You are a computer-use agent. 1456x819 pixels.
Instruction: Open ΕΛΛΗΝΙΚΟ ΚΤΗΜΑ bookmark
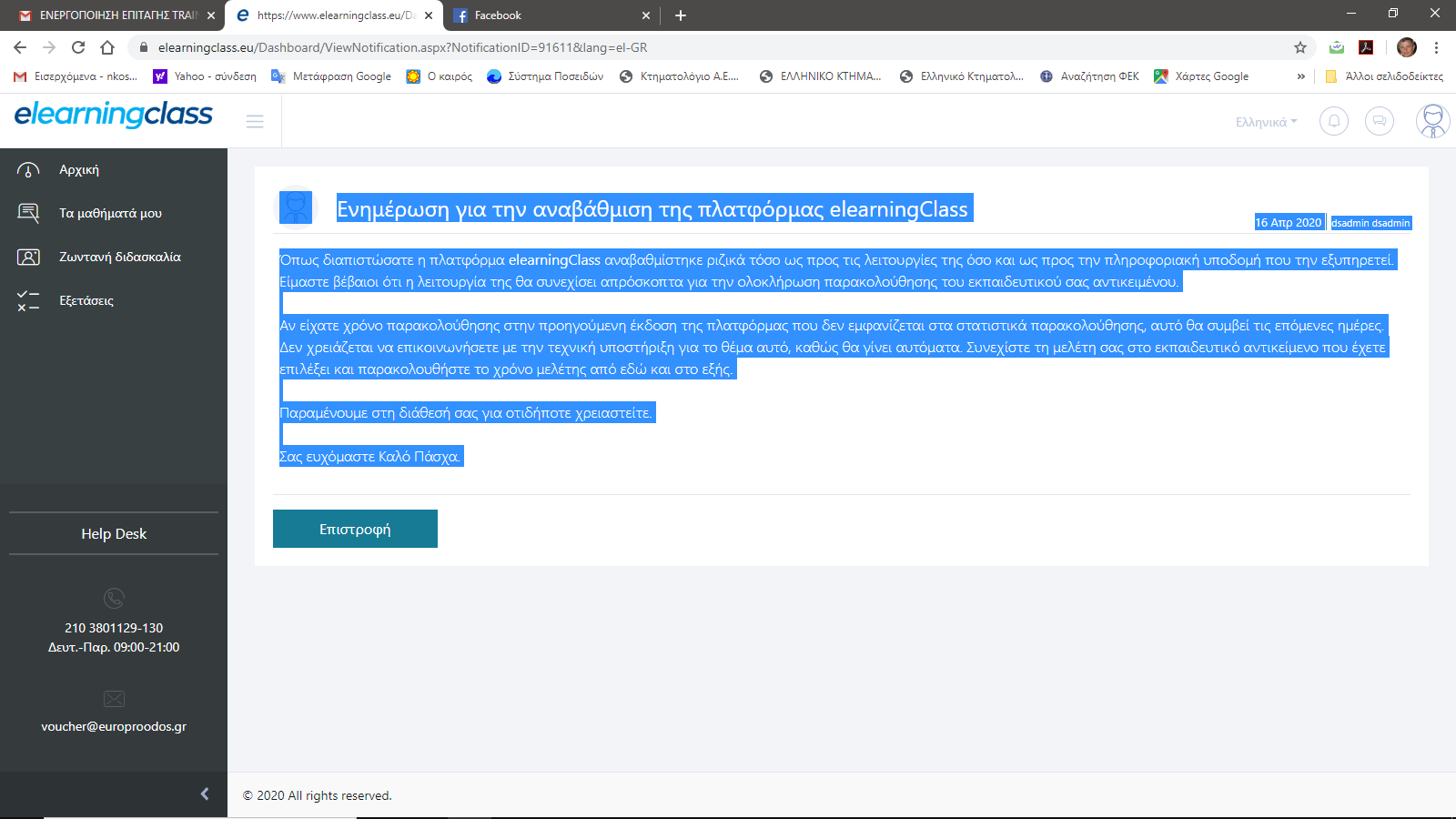(820, 76)
